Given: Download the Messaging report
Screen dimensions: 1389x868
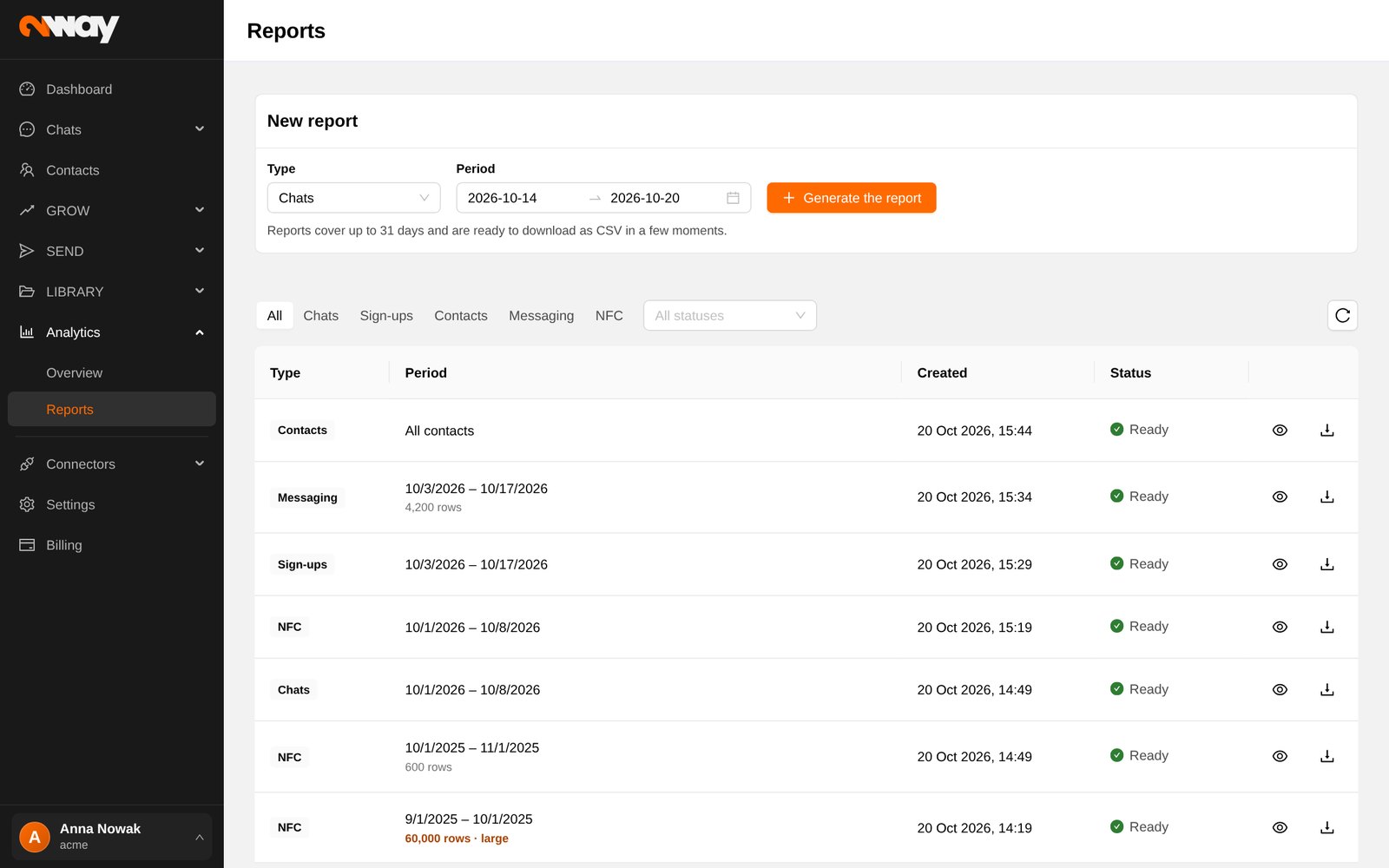Looking at the screenshot, I should (x=1326, y=497).
